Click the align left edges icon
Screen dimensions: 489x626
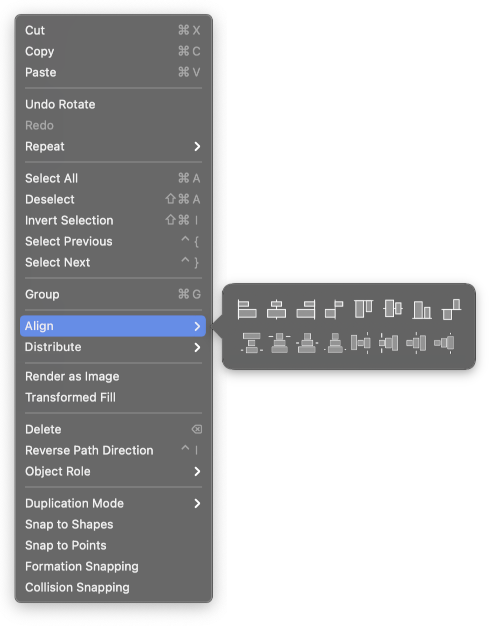coord(247,309)
